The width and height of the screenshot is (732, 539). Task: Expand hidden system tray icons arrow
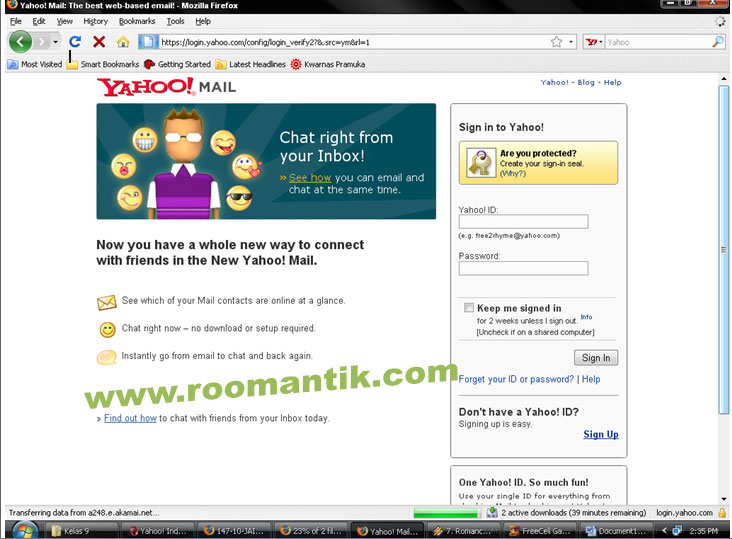[664, 531]
